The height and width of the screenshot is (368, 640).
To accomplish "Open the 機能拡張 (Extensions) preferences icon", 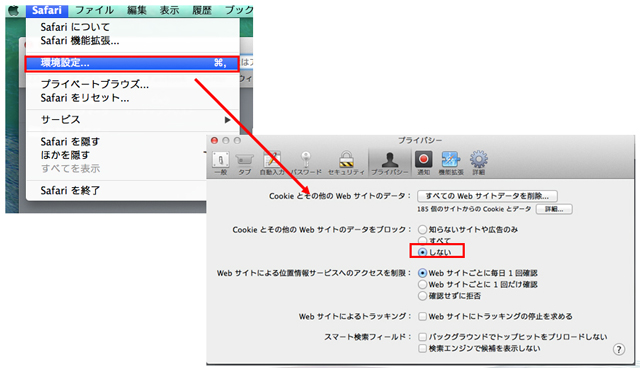I will tap(451, 163).
